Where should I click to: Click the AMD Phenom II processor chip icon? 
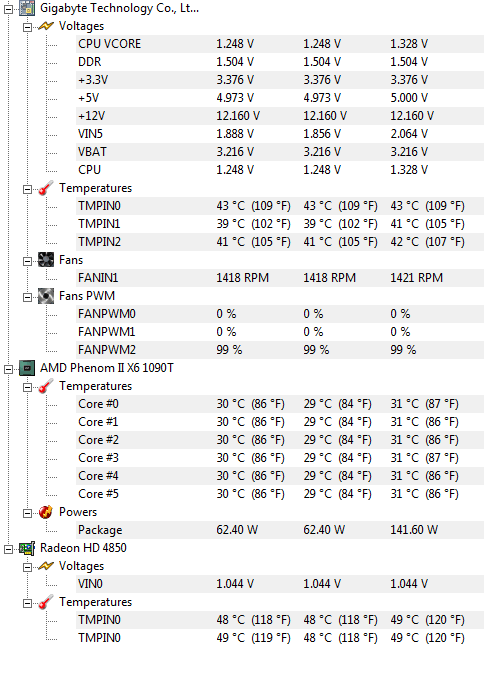coord(27,368)
